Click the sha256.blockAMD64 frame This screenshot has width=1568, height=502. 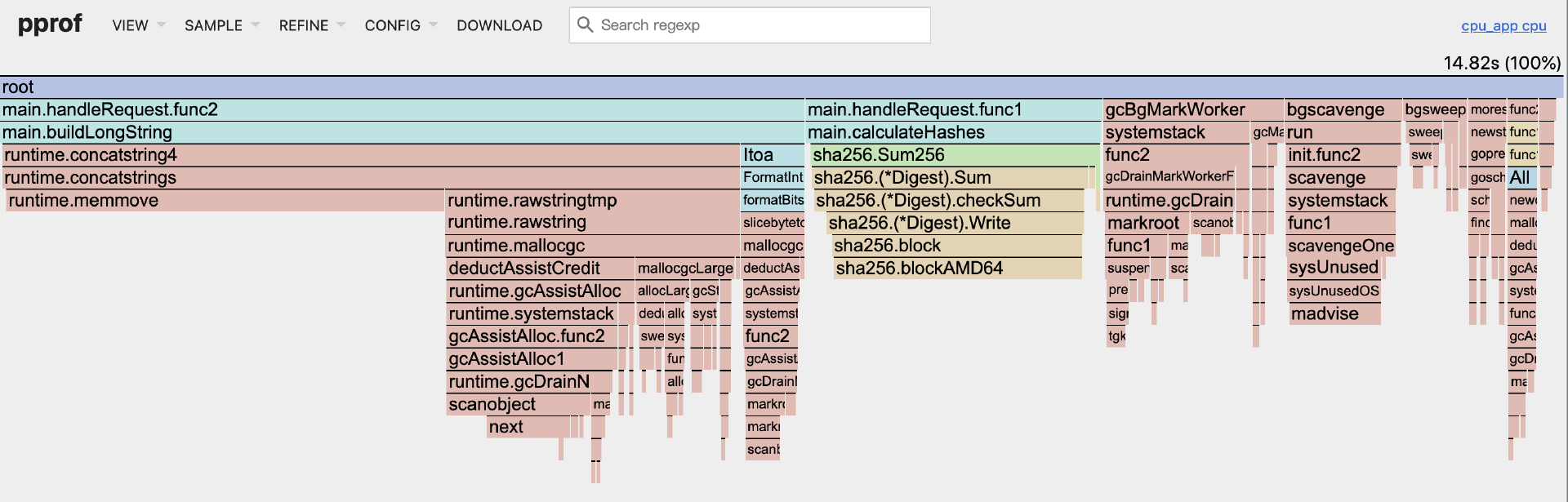coord(957,269)
